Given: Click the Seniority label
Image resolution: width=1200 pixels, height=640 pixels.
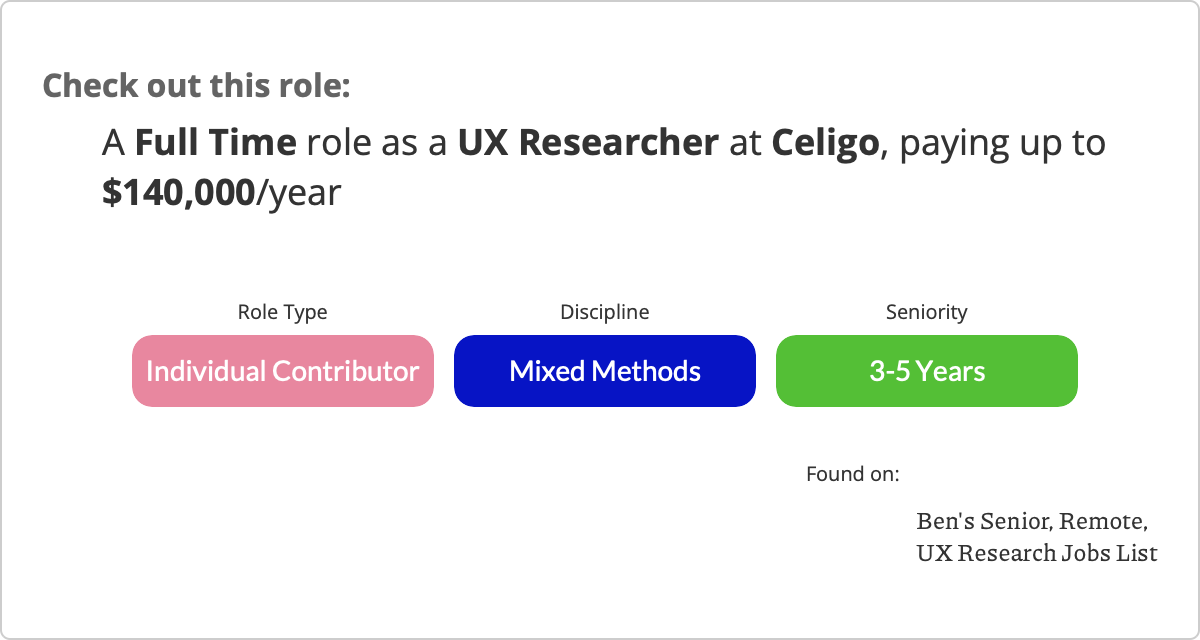Looking at the screenshot, I should click(926, 312).
